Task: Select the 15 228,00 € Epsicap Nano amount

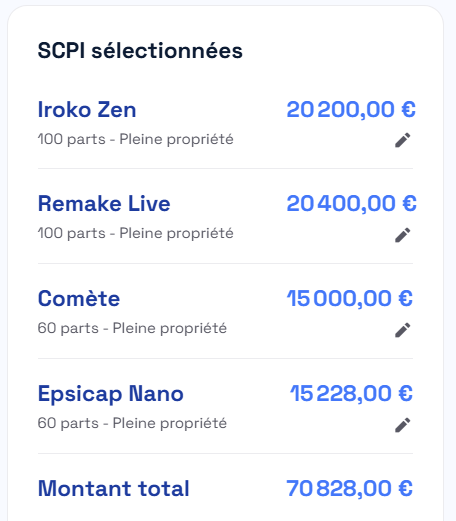Action: (351, 394)
